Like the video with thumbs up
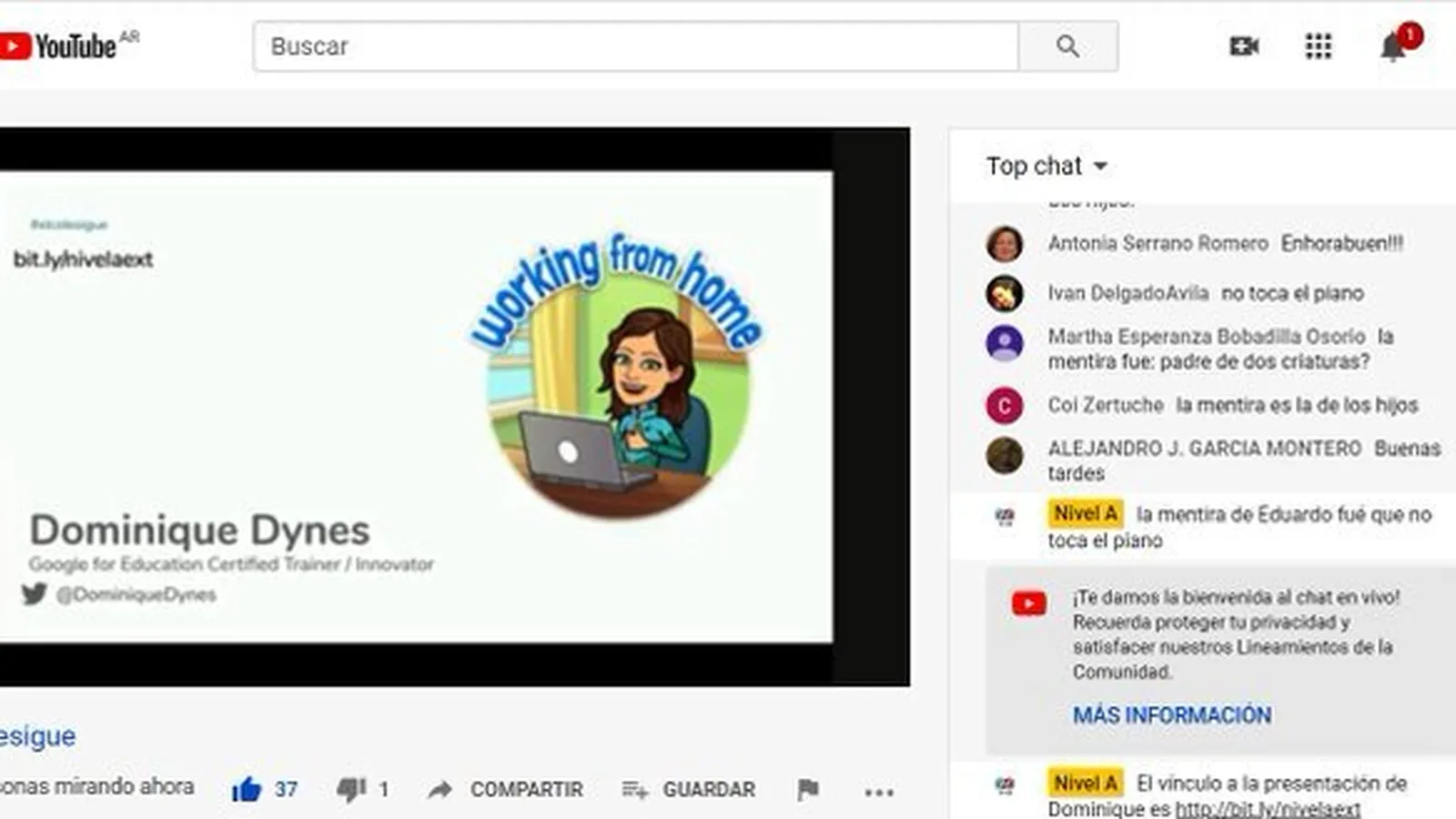The height and width of the screenshot is (819, 1456). tap(247, 789)
